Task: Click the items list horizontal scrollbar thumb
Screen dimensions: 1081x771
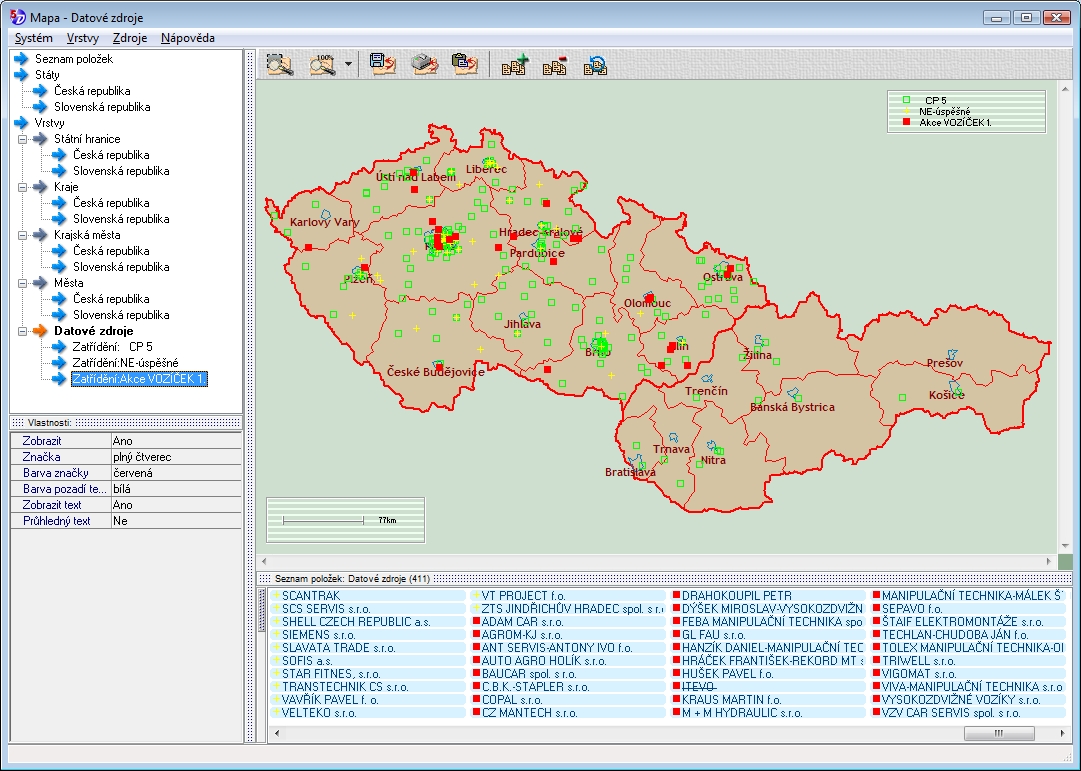Action: (999, 733)
